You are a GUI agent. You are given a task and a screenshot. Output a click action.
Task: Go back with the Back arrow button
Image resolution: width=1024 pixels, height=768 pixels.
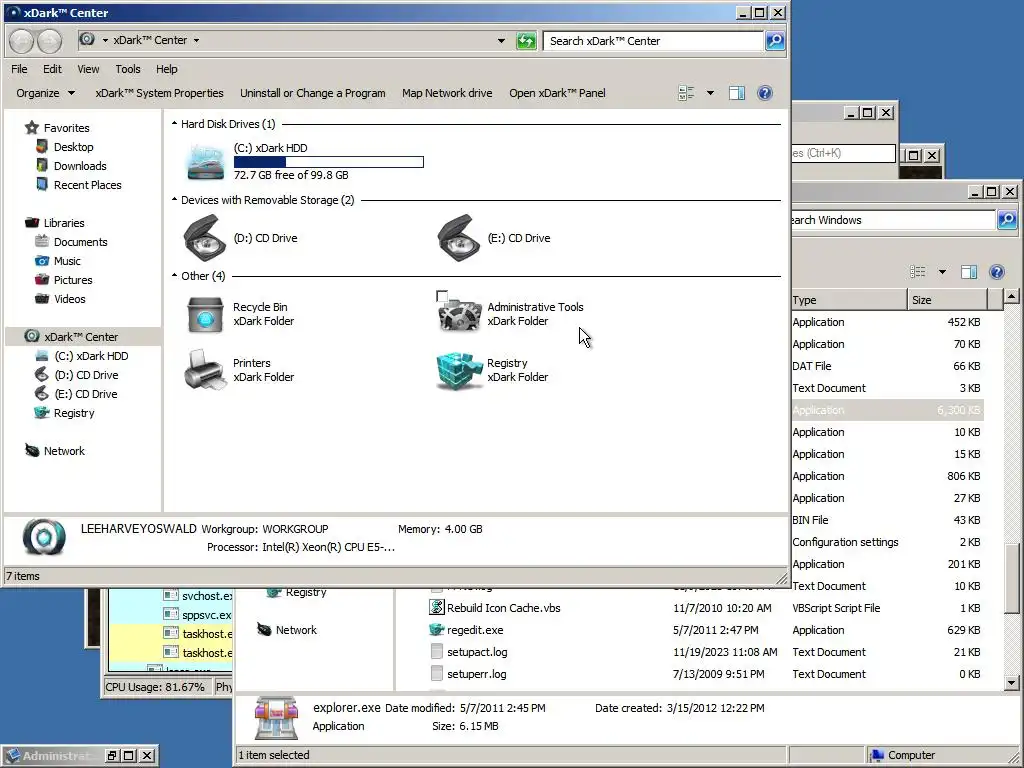tap(22, 41)
